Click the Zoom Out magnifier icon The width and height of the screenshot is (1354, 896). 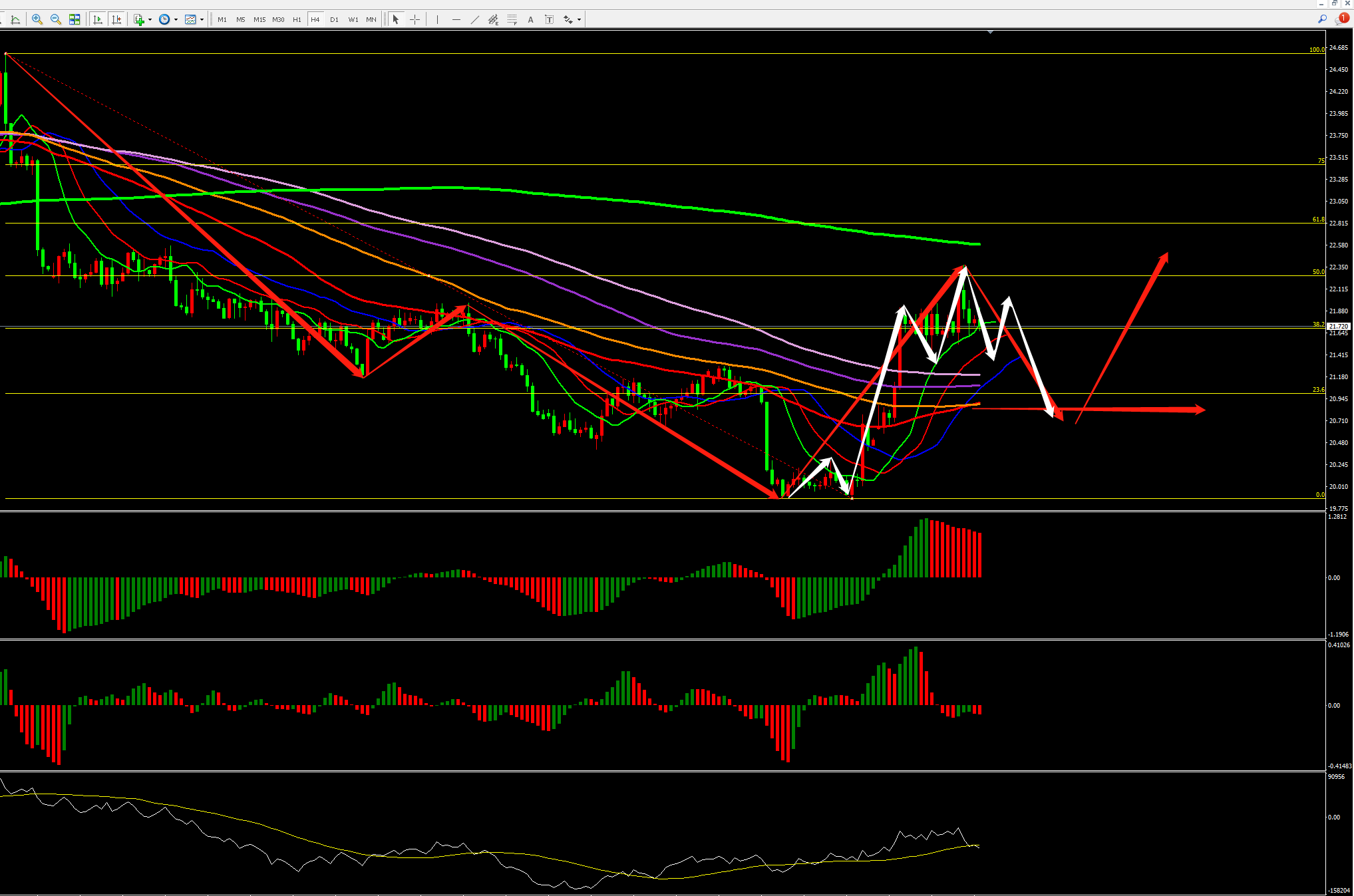pos(56,19)
